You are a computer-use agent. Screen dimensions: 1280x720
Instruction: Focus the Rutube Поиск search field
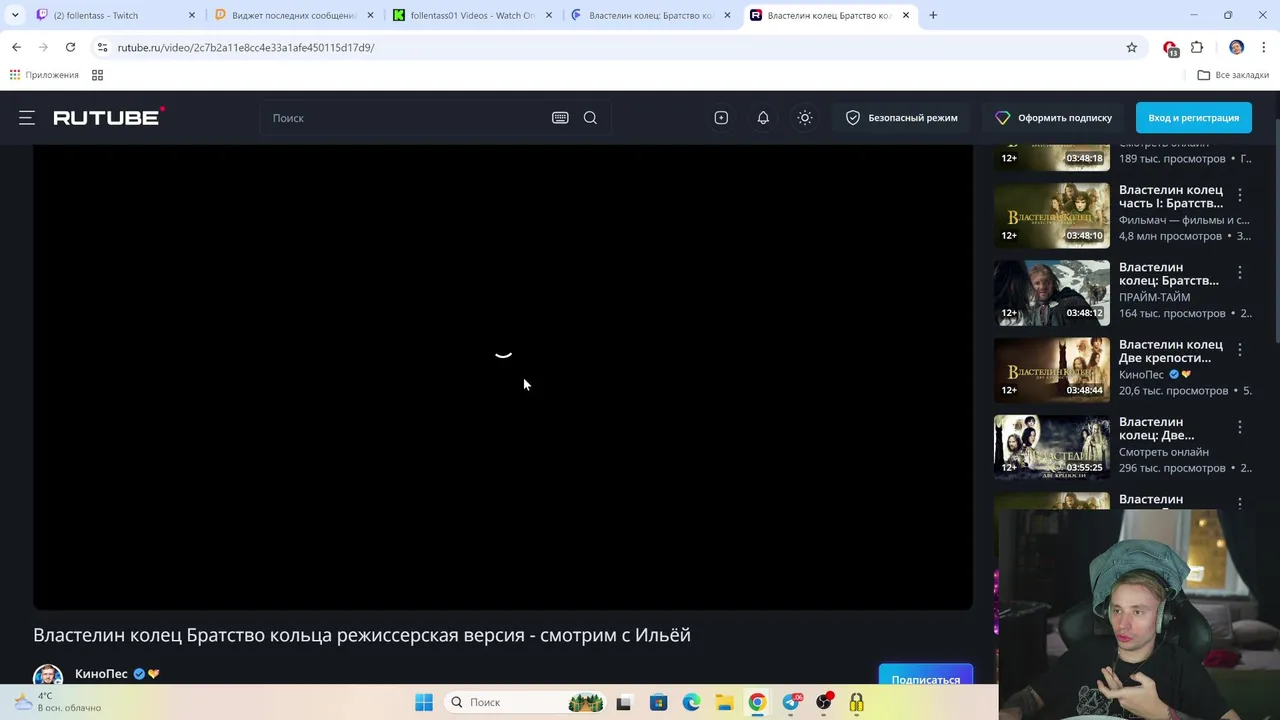point(405,118)
